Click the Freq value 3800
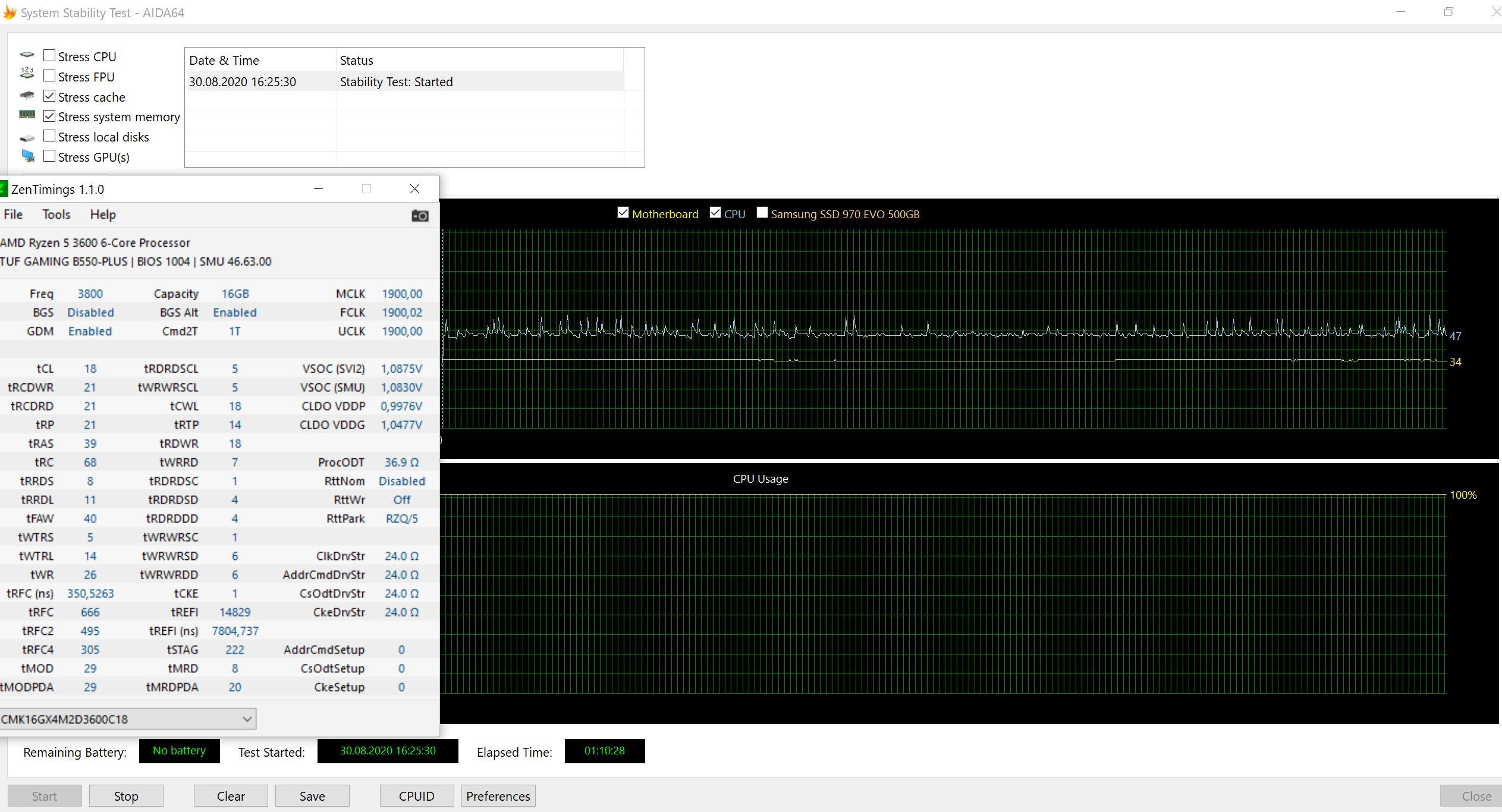Image resolution: width=1502 pixels, height=812 pixels. [x=90, y=294]
